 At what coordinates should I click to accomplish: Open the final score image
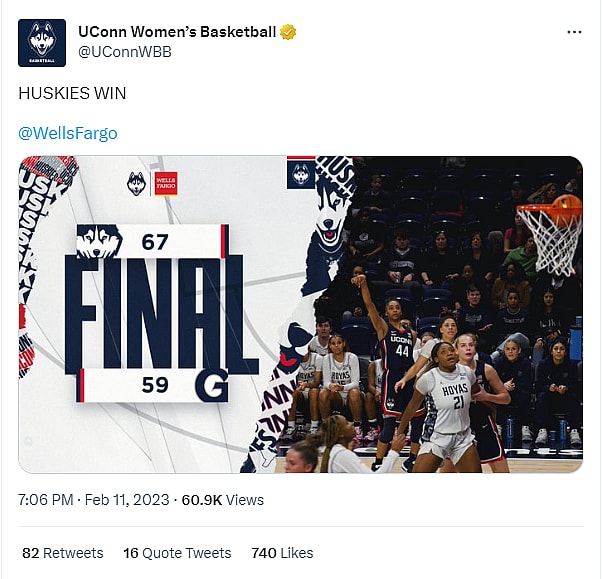(x=301, y=314)
